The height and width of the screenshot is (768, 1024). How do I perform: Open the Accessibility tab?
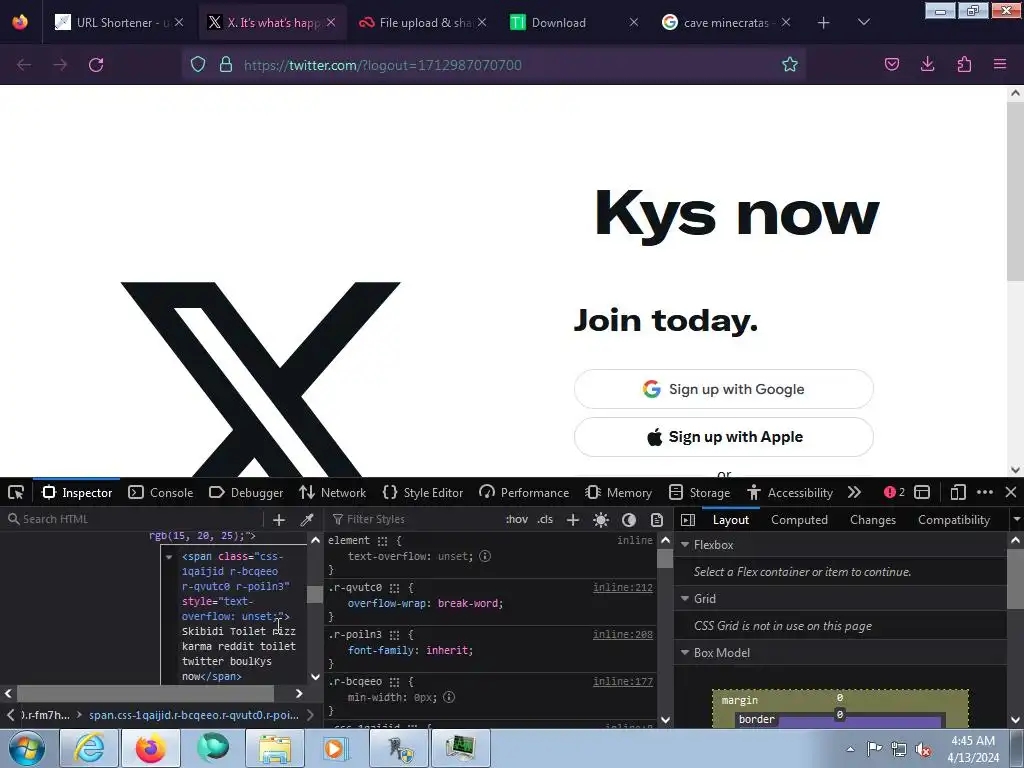click(x=790, y=492)
